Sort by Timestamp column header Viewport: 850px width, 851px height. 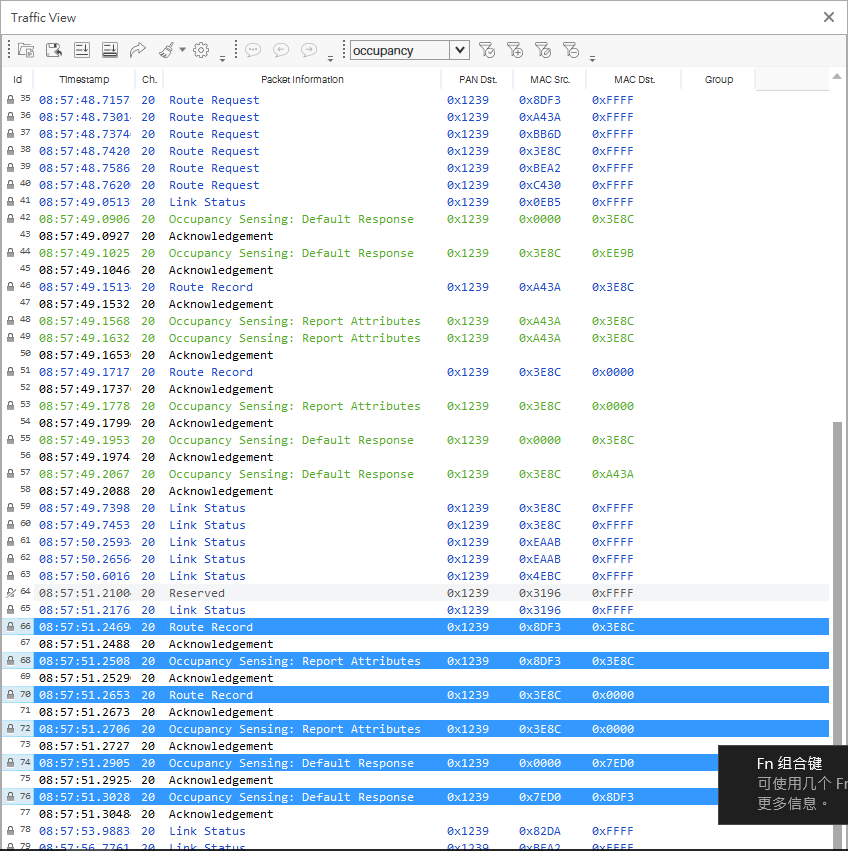pos(84,79)
